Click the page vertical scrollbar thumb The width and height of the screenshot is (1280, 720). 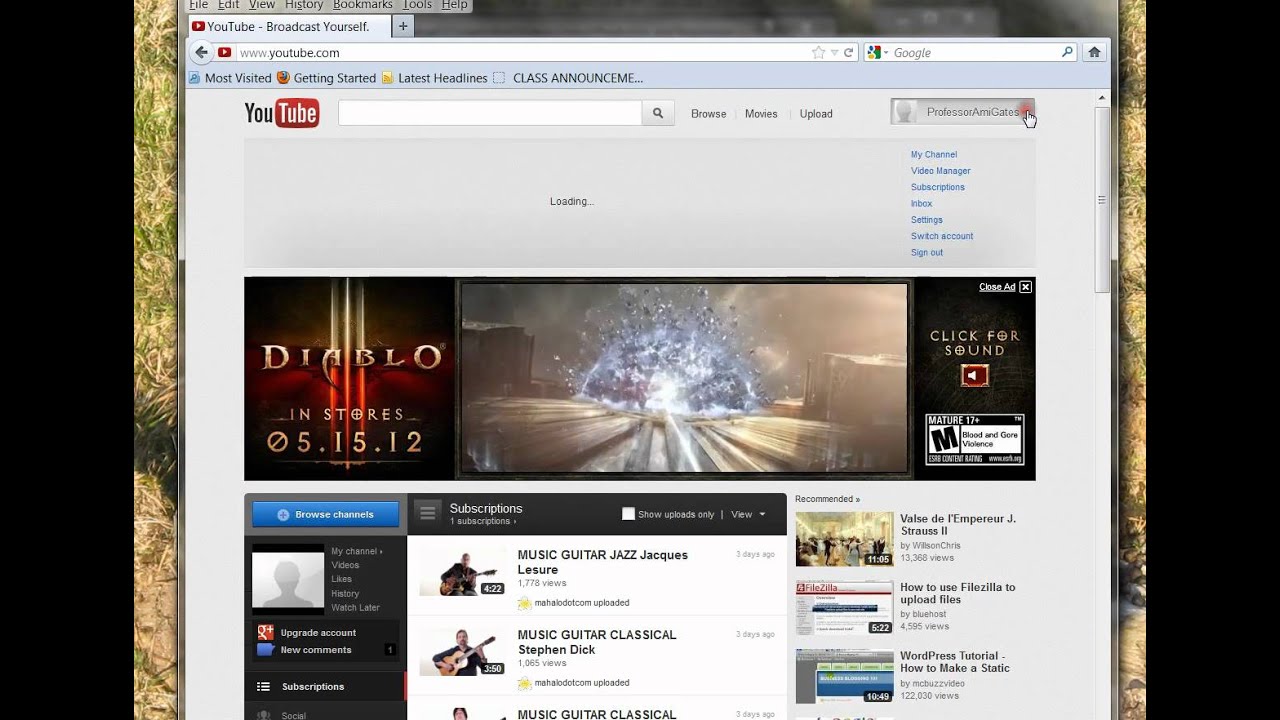click(x=1102, y=200)
